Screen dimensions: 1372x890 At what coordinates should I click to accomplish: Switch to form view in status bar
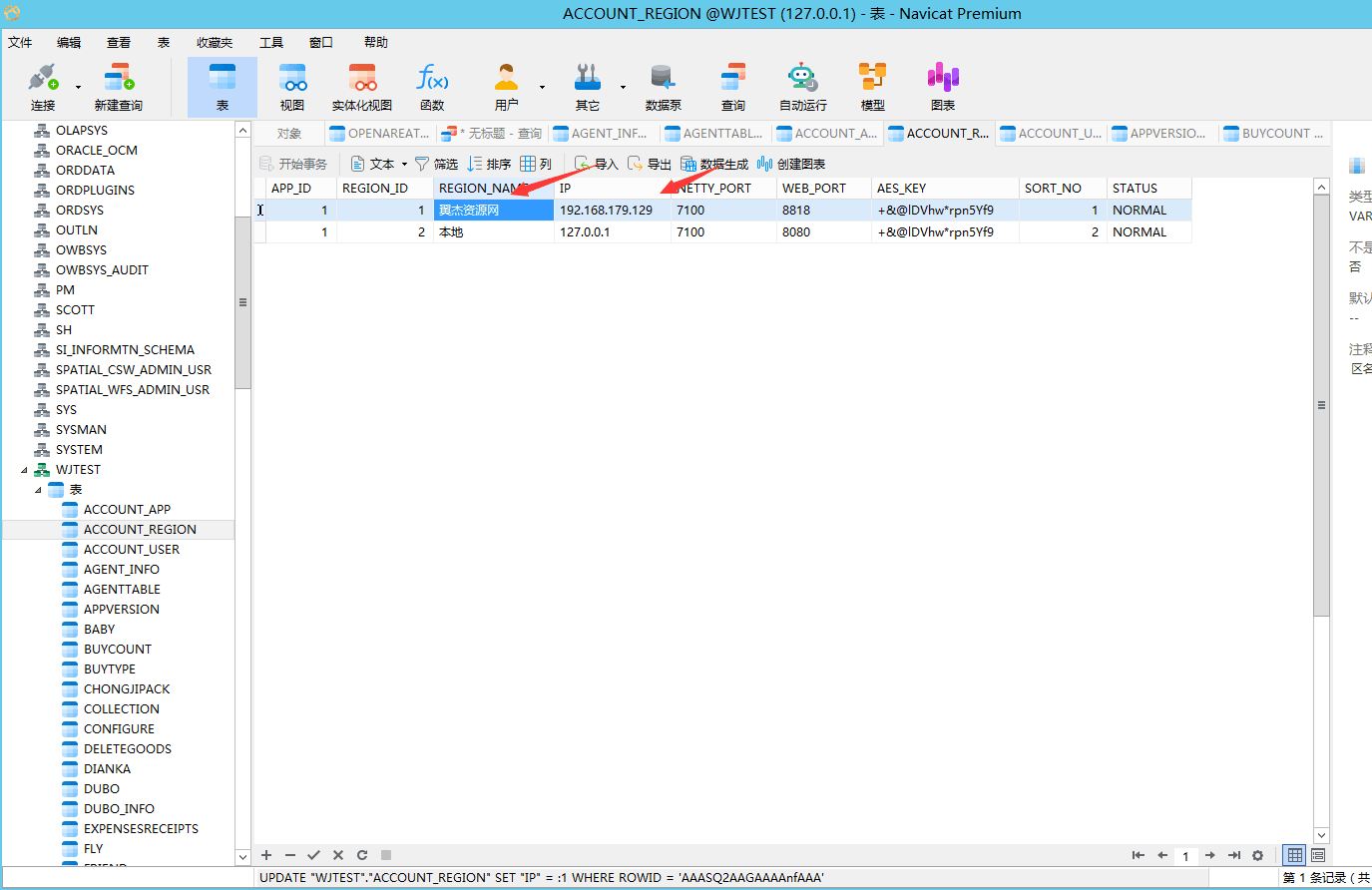point(1318,855)
